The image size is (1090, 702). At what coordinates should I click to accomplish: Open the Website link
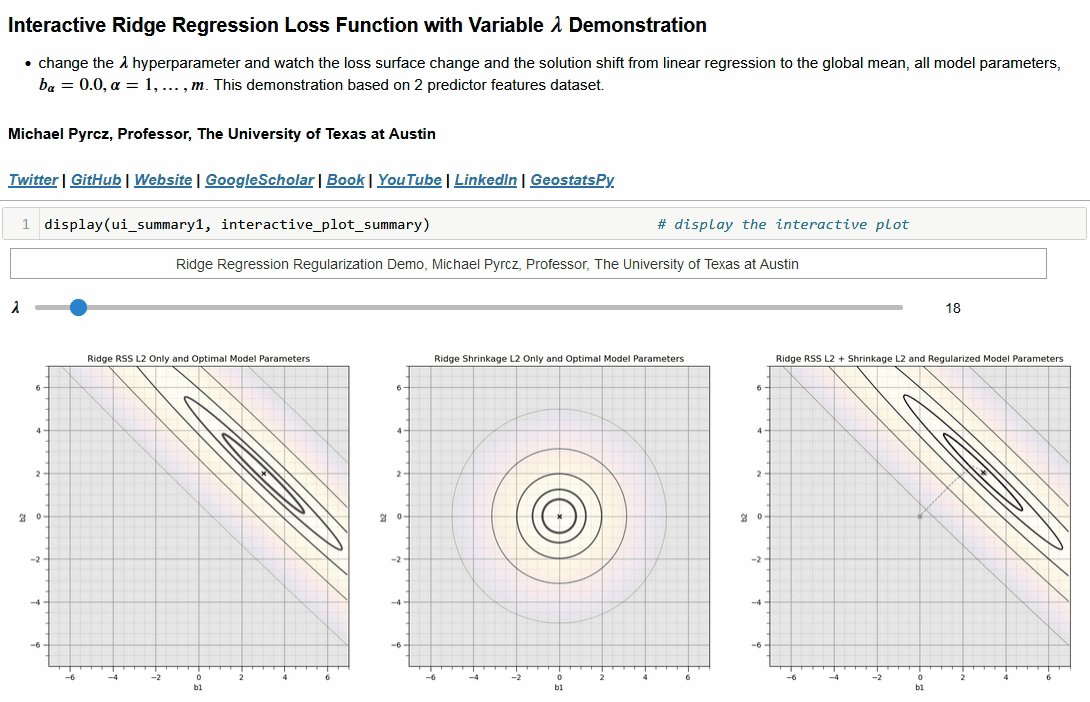click(163, 180)
